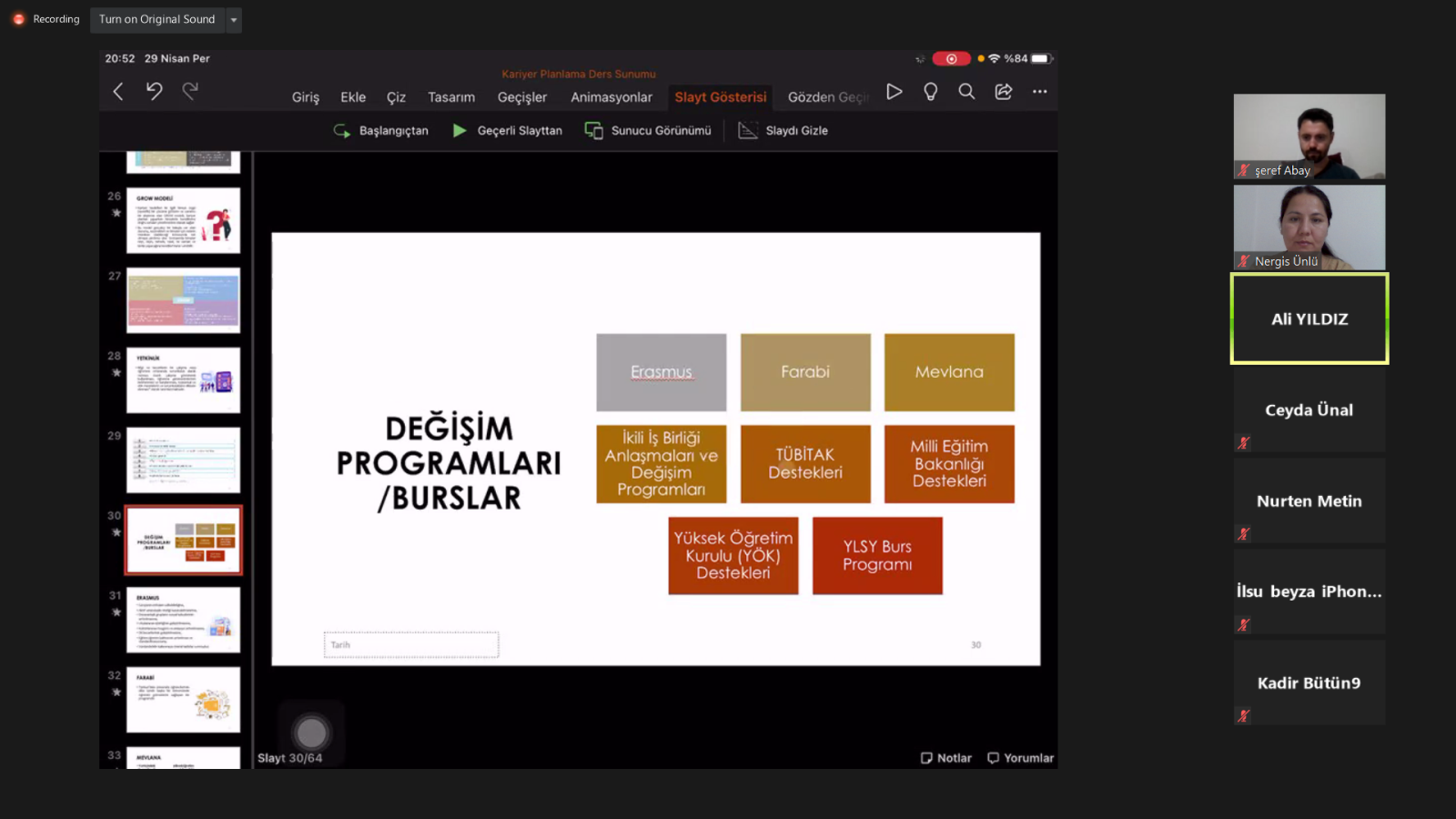Click muted mic icon on Nurten Metin

1243,534
